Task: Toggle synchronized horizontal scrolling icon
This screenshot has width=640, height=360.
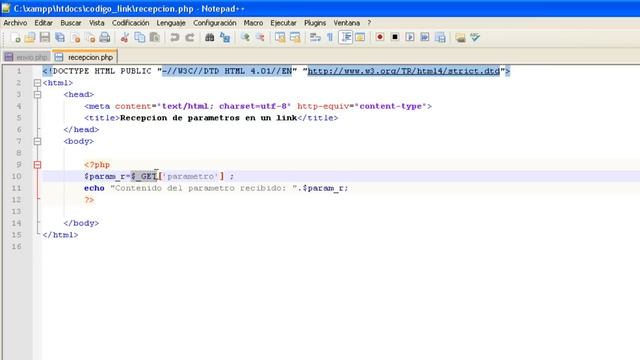Action: (x=295, y=38)
